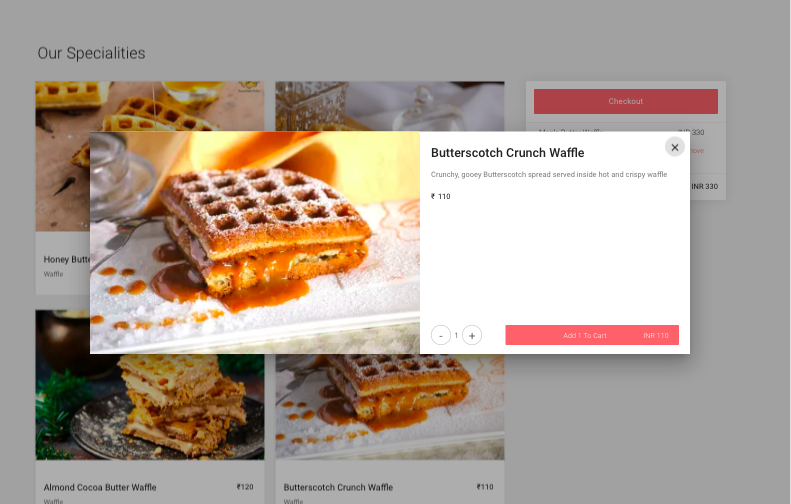The image size is (791, 504).
Task: Click the INR 330 cart total
Action: coord(705,187)
